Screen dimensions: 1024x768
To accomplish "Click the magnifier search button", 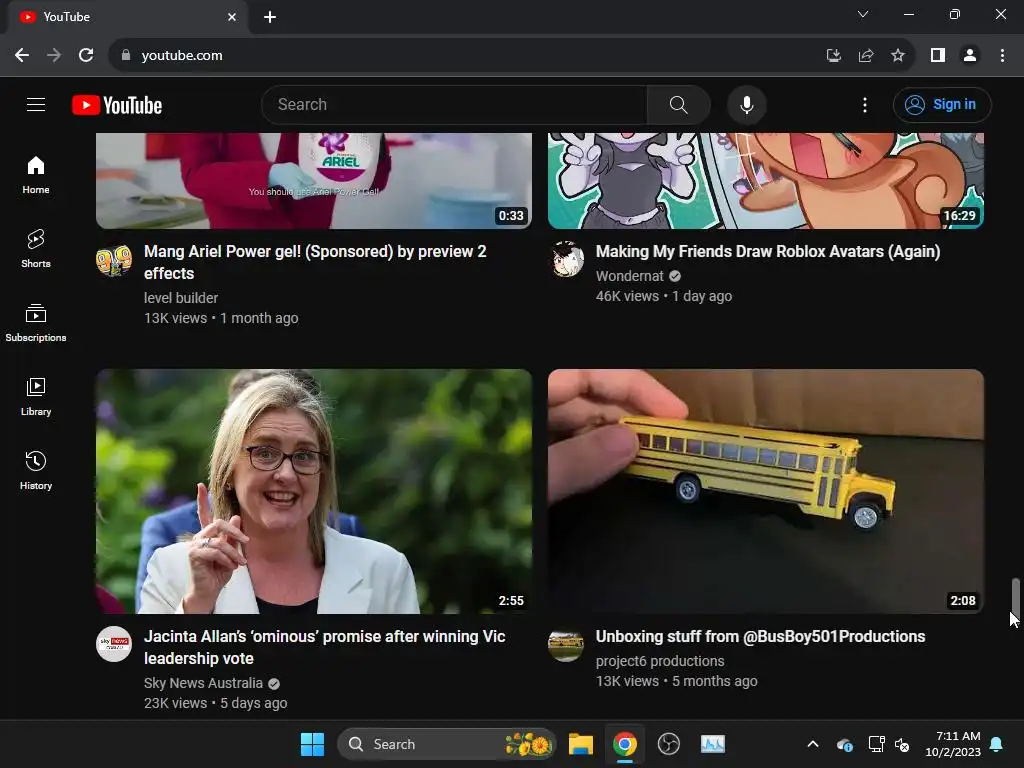I will click(679, 104).
